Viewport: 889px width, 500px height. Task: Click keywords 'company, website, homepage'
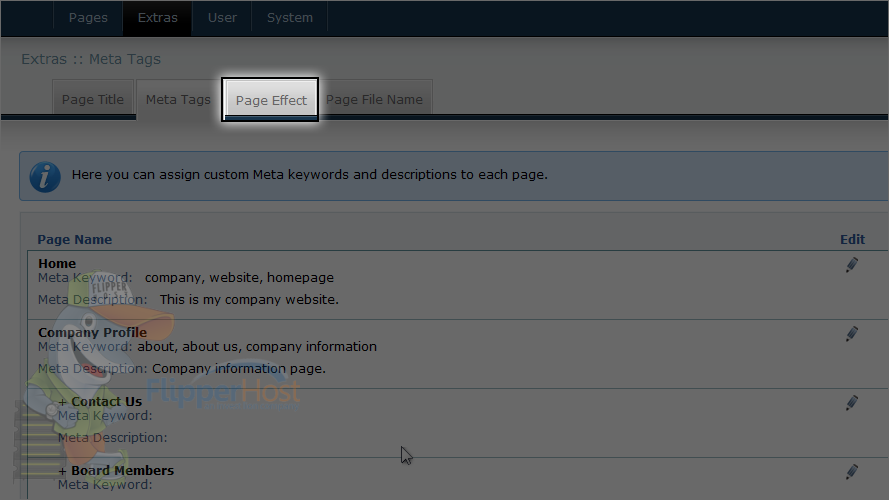(239, 278)
